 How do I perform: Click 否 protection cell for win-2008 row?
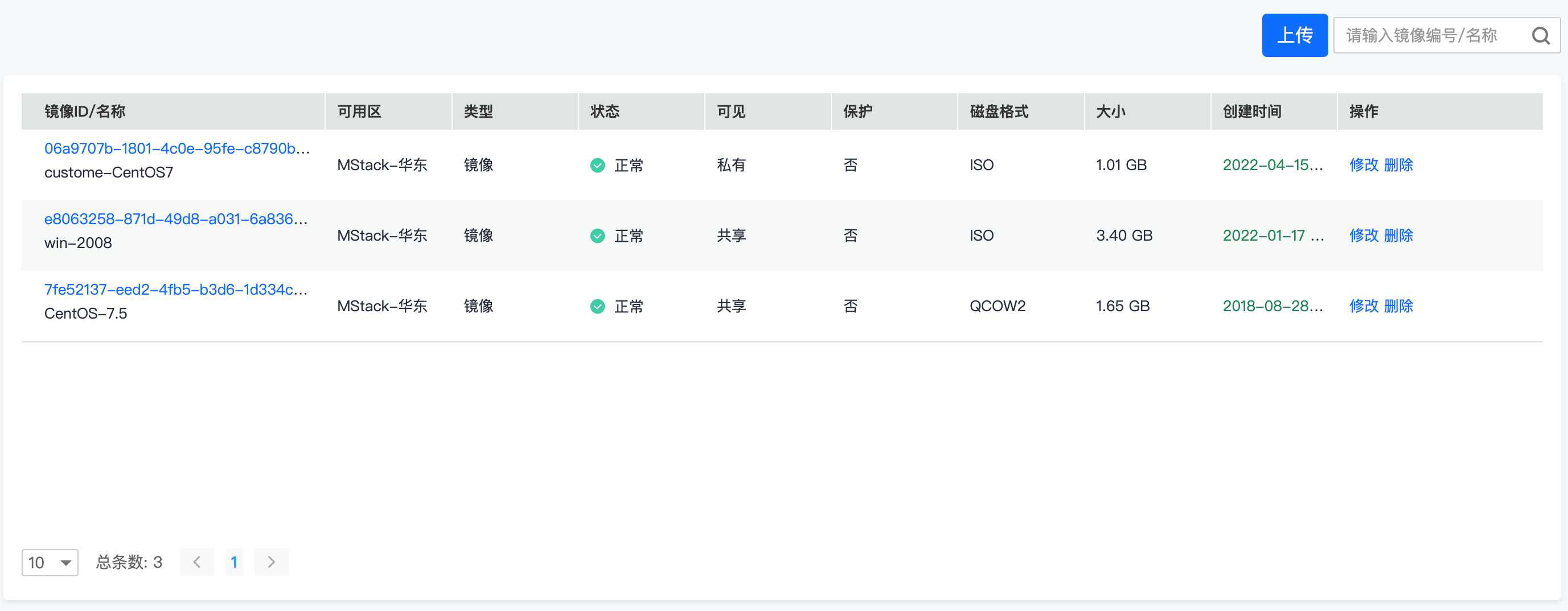(851, 236)
